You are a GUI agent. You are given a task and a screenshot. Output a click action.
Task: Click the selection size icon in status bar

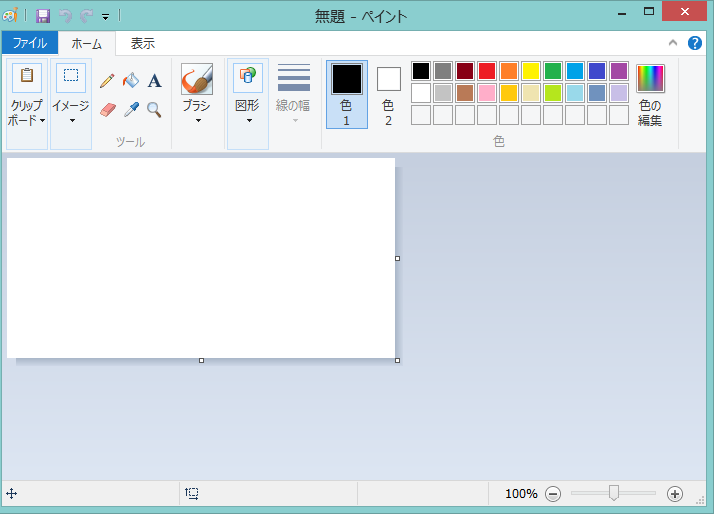click(x=192, y=494)
